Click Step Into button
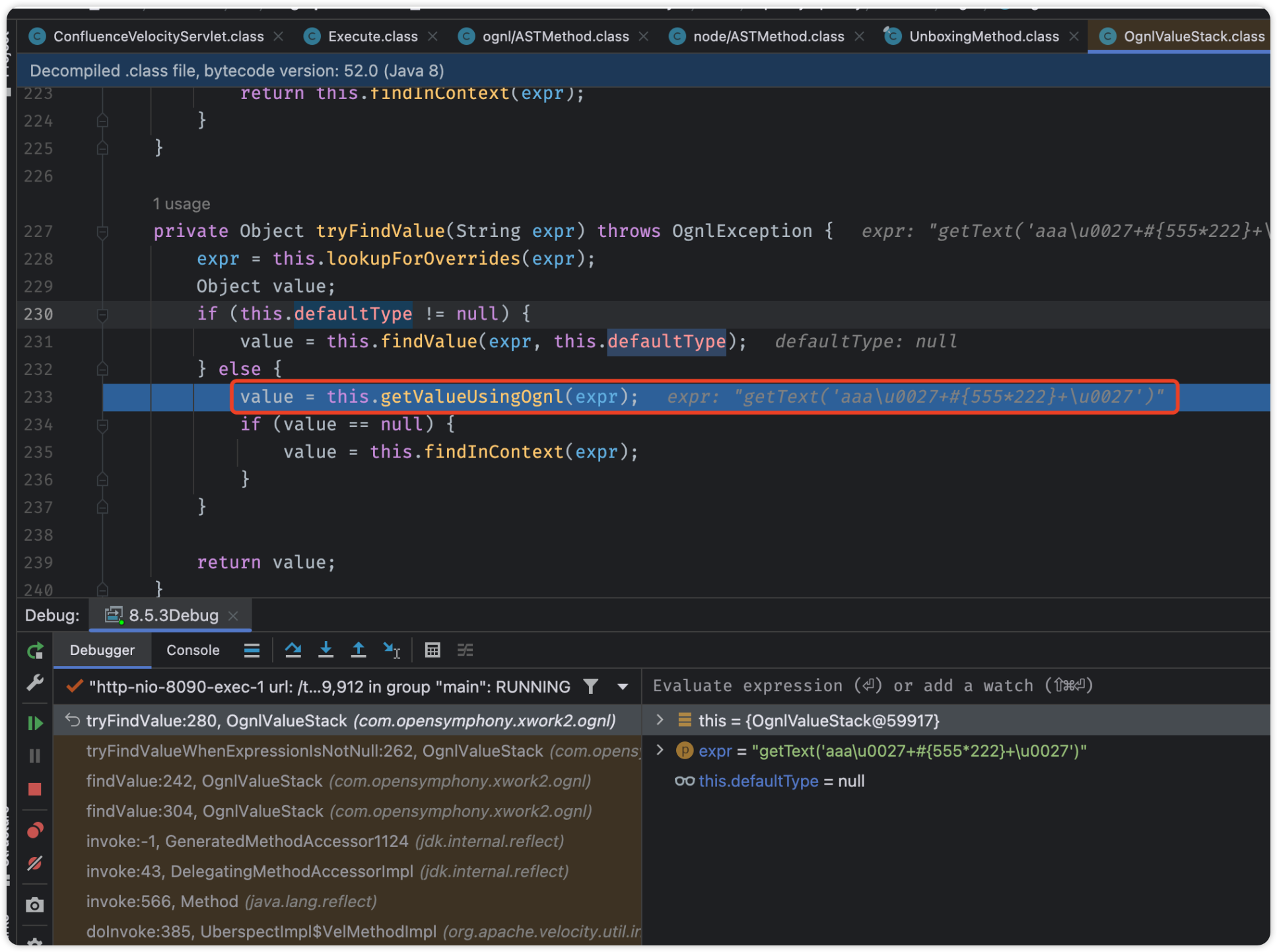The width and height of the screenshot is (1277, 952). 326,650
